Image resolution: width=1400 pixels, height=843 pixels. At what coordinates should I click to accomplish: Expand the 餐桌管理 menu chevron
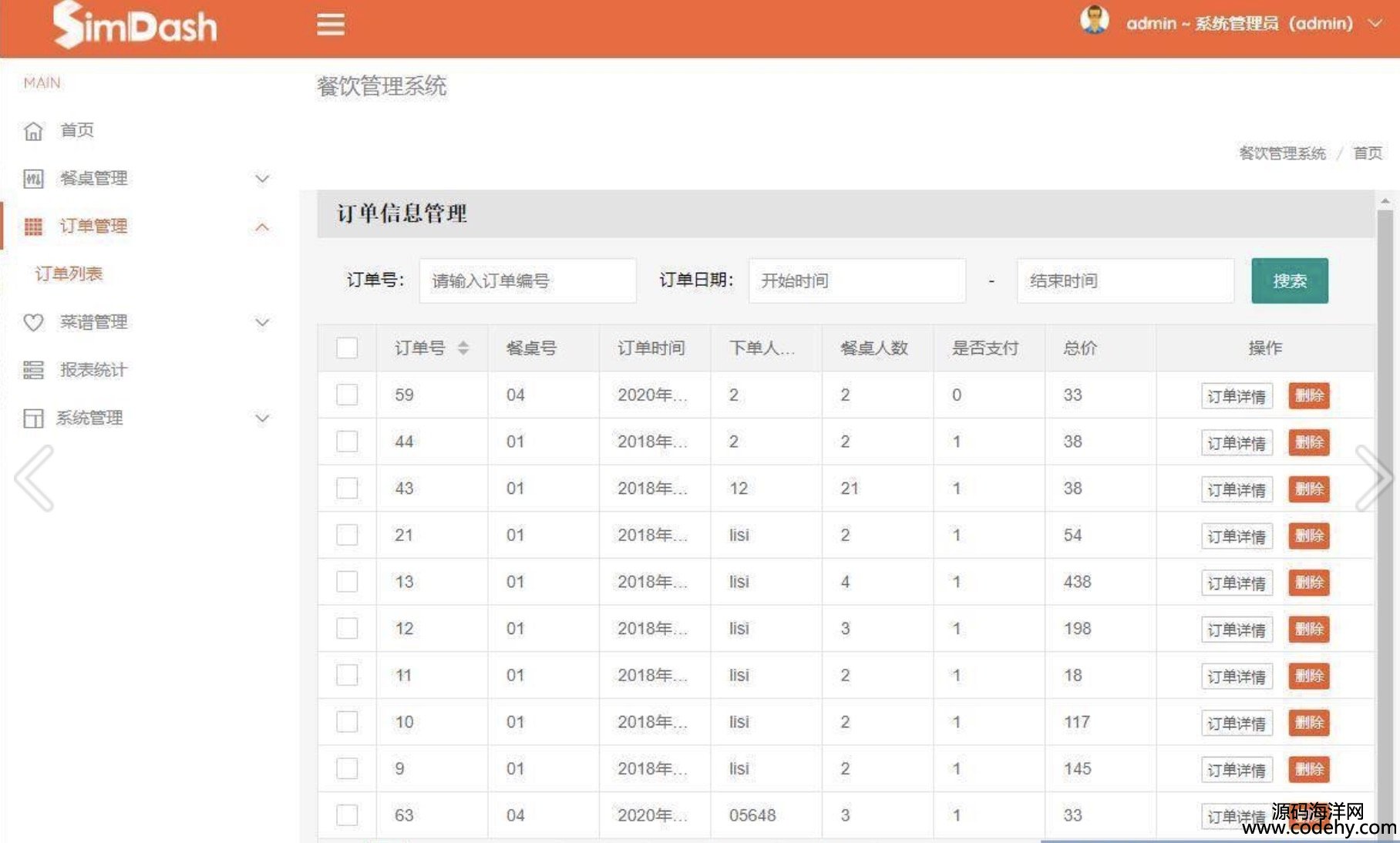[262, 179]
